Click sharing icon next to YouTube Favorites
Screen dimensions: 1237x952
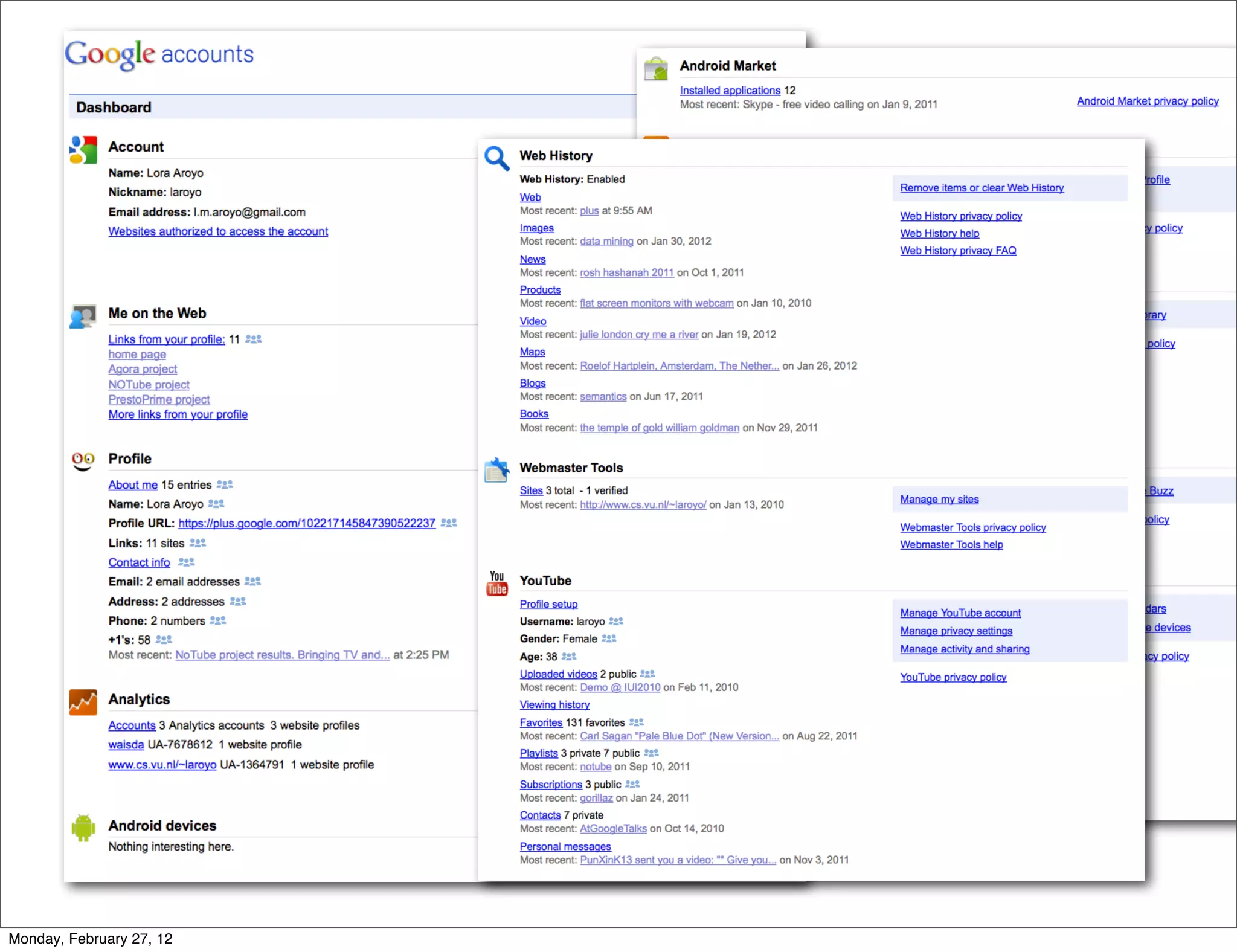click(x=637, y=722)
